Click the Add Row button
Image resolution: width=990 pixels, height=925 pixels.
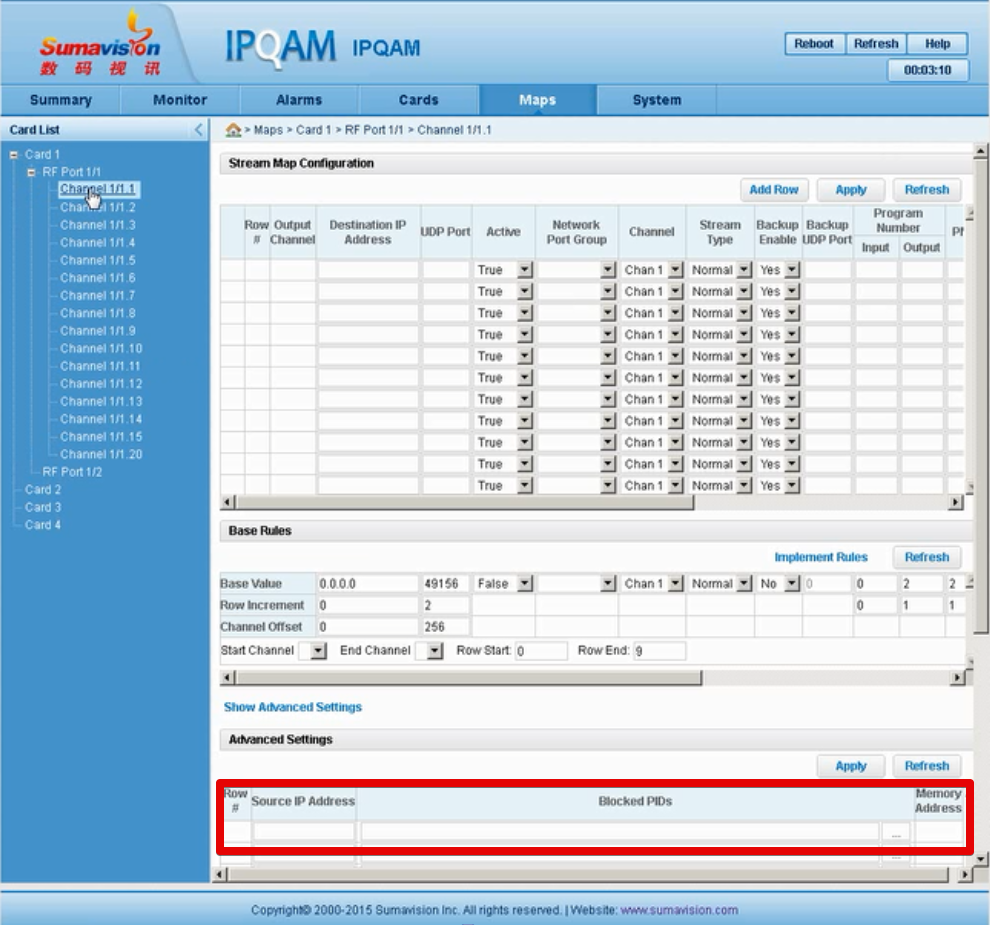coord(773,190)
